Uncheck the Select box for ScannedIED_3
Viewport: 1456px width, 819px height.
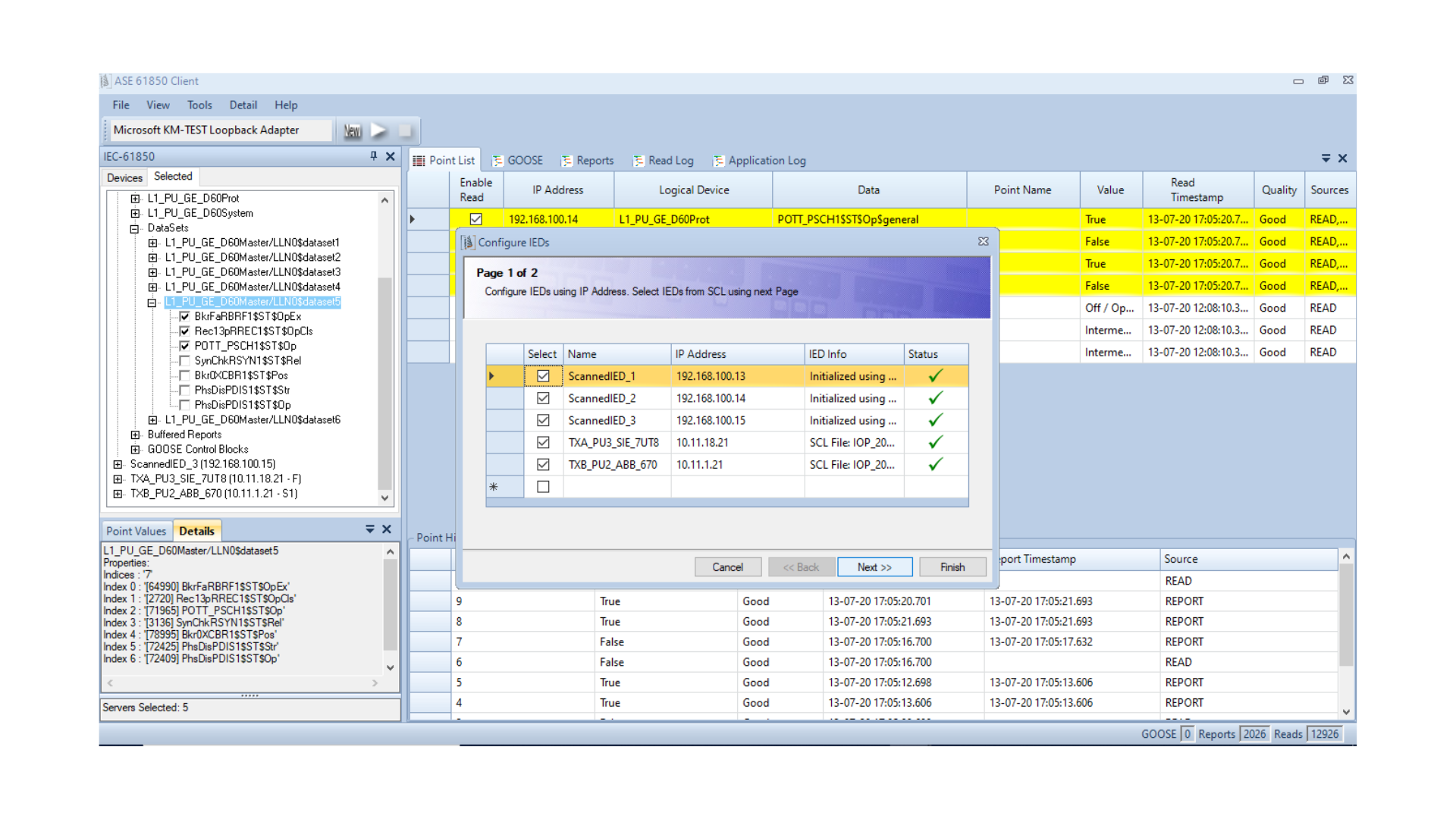543,420
